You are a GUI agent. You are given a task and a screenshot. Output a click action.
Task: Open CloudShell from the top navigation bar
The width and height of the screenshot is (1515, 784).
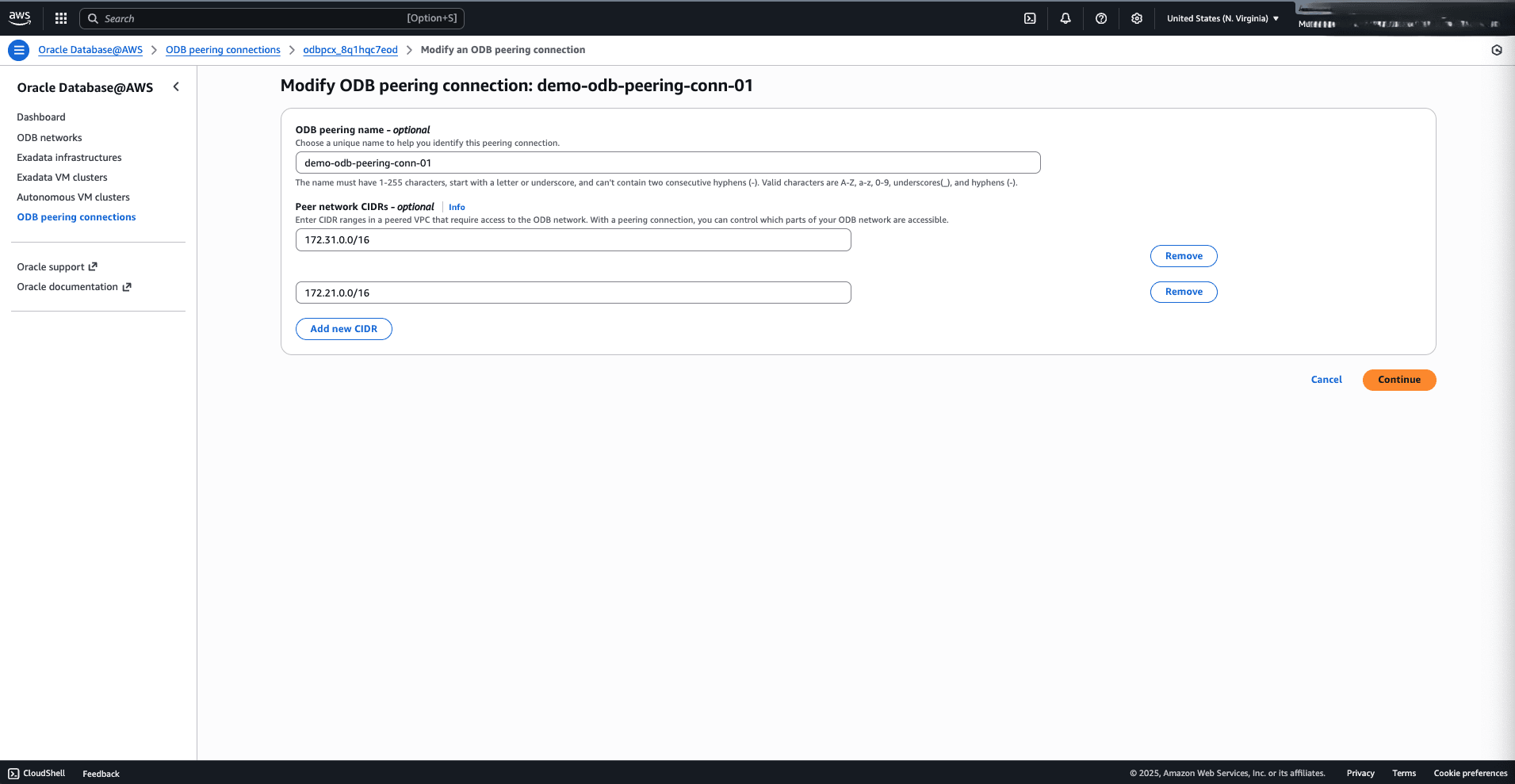coord(1029,17)
